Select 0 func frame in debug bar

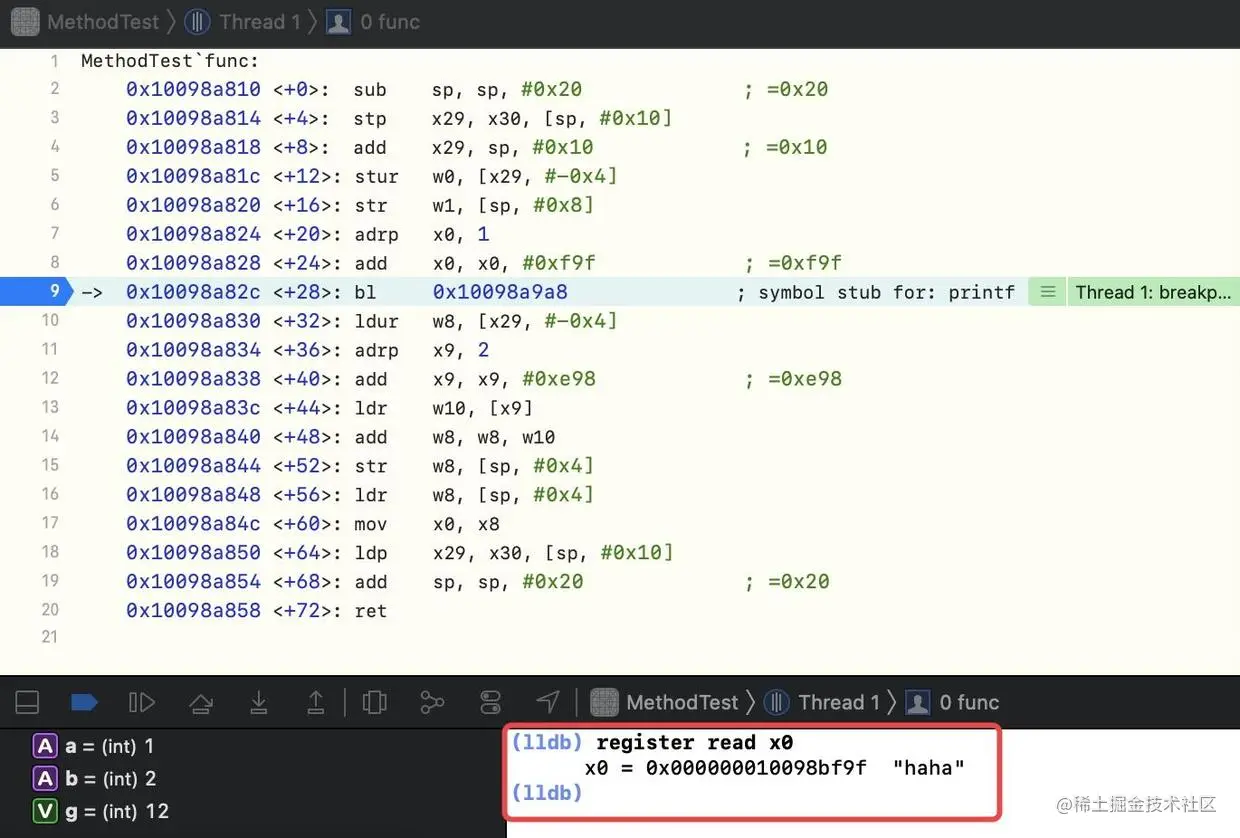coord(952,702)
